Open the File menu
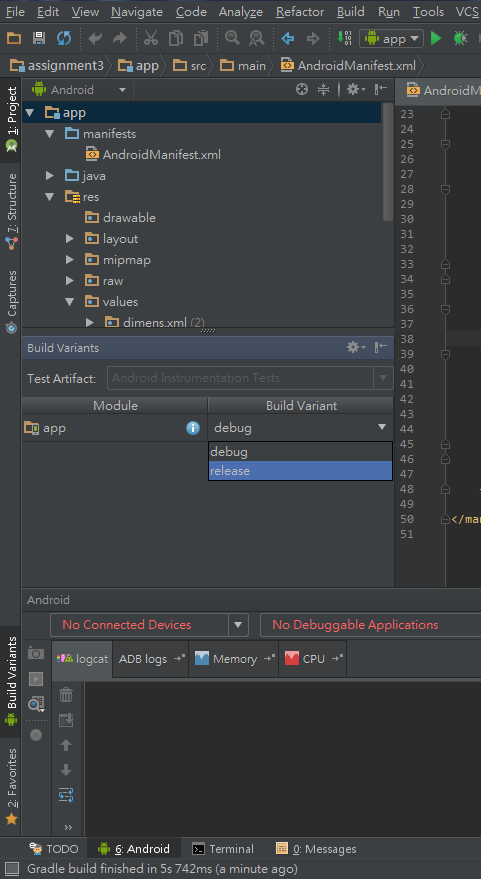This screenshot has width=481, height=879. point(15,11)
